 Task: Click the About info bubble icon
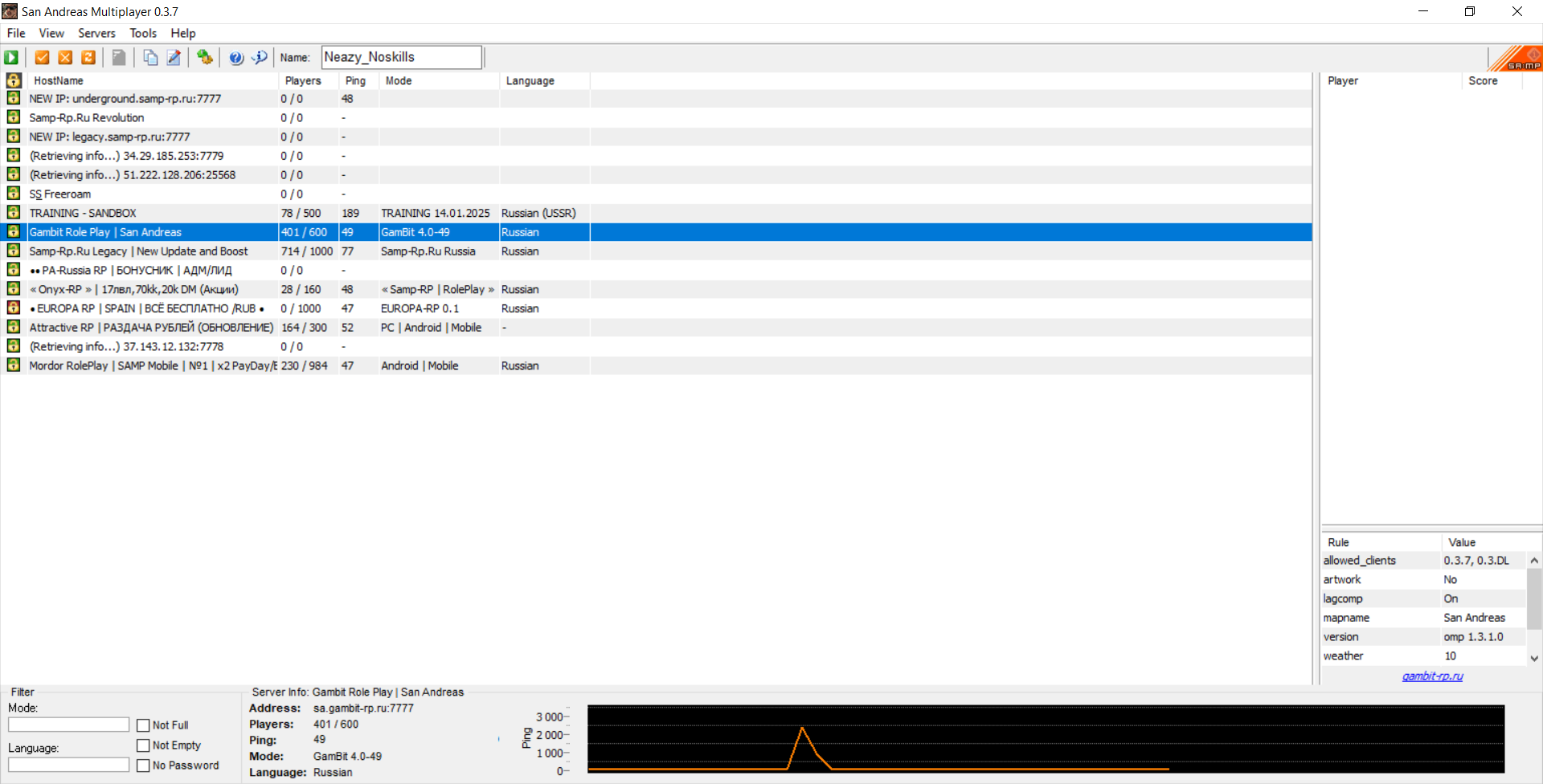pos(260,57)
